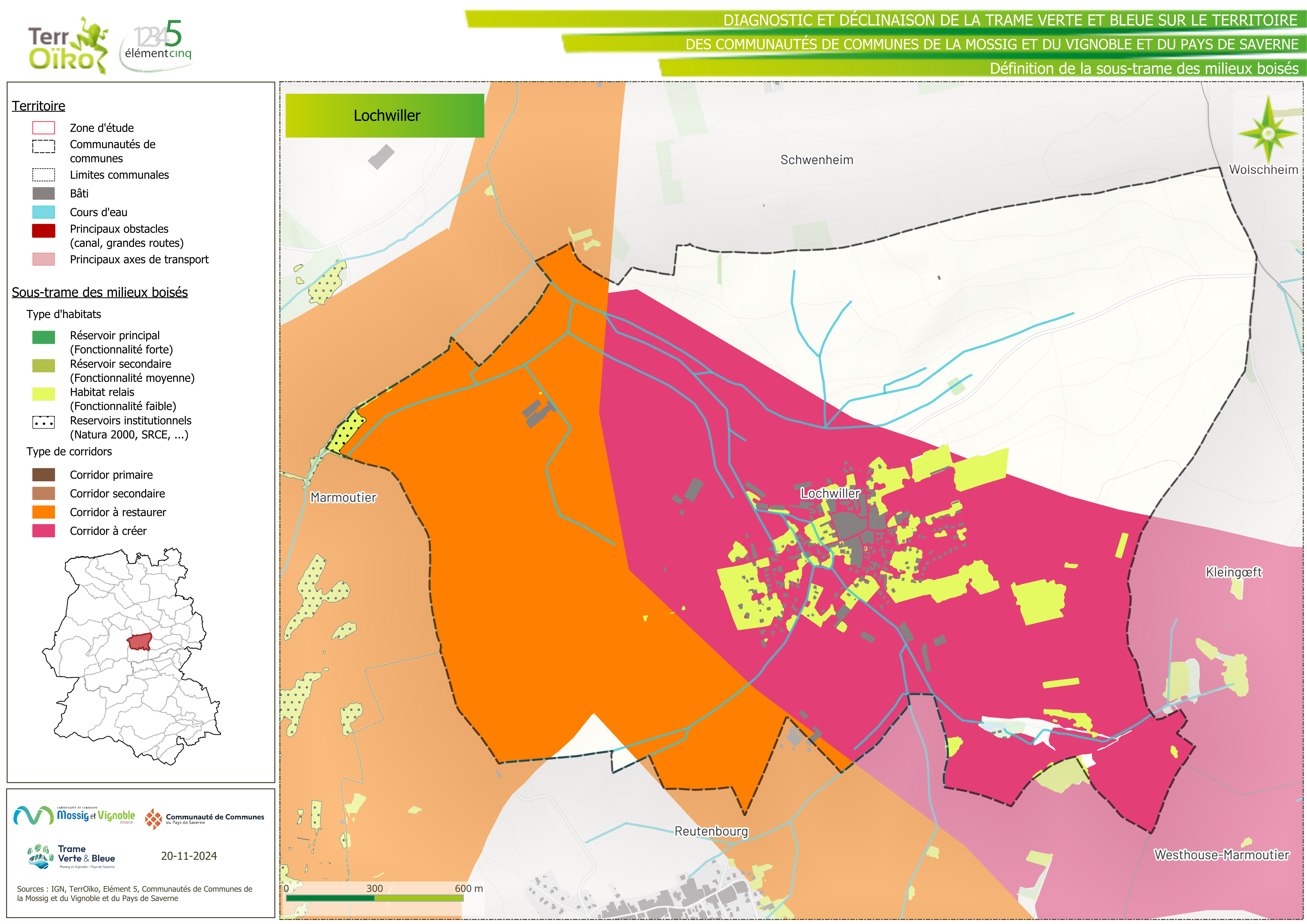
Task: Click the Mossig et Vignoble logo
Action: click(x=75, y=816)
